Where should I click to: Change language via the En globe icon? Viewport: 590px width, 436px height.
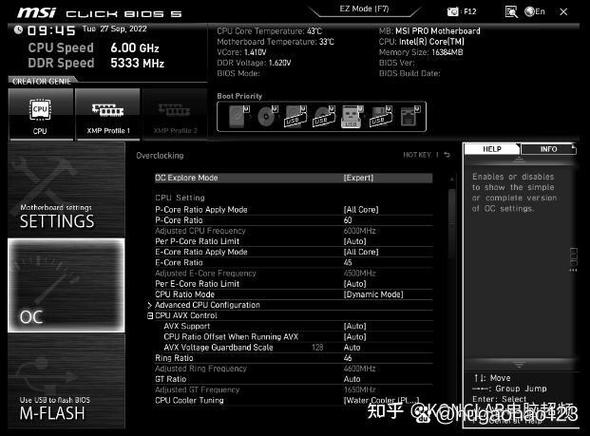tap(535, 12)
